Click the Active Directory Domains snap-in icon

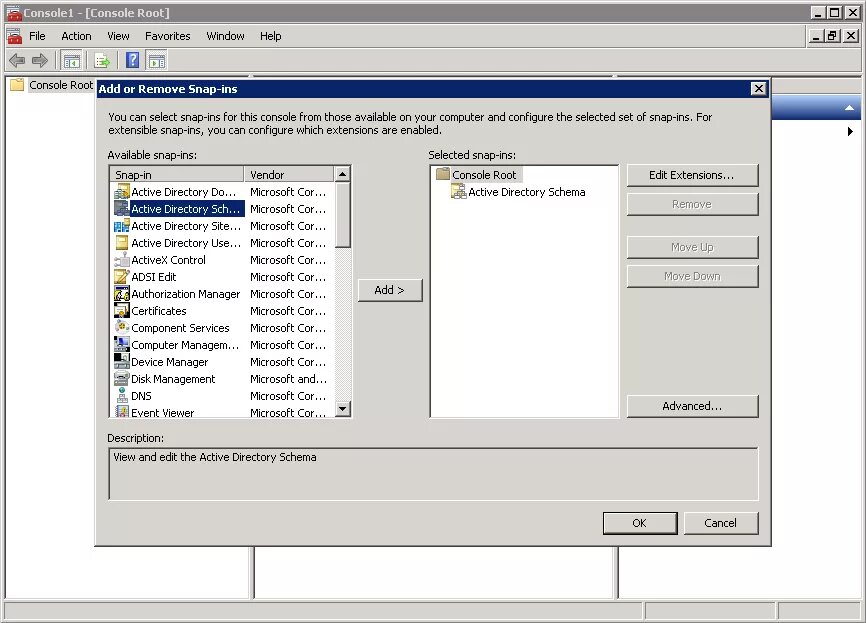coord(122,192)
